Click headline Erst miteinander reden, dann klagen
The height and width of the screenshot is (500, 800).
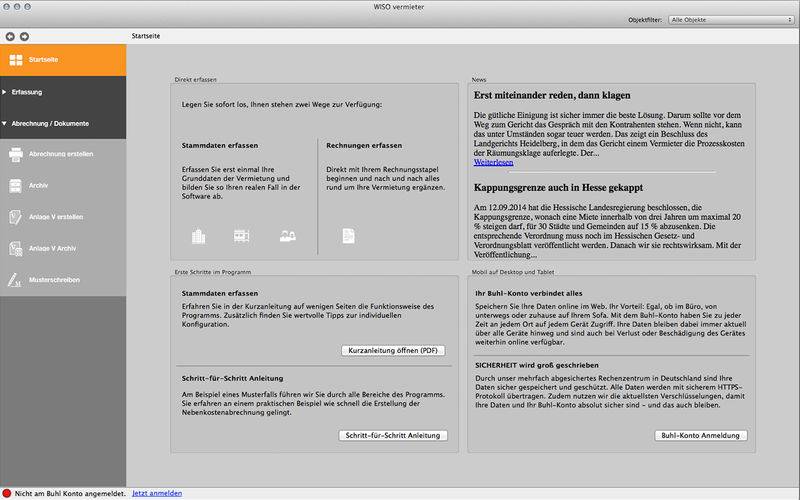click(x=552, y=95)
